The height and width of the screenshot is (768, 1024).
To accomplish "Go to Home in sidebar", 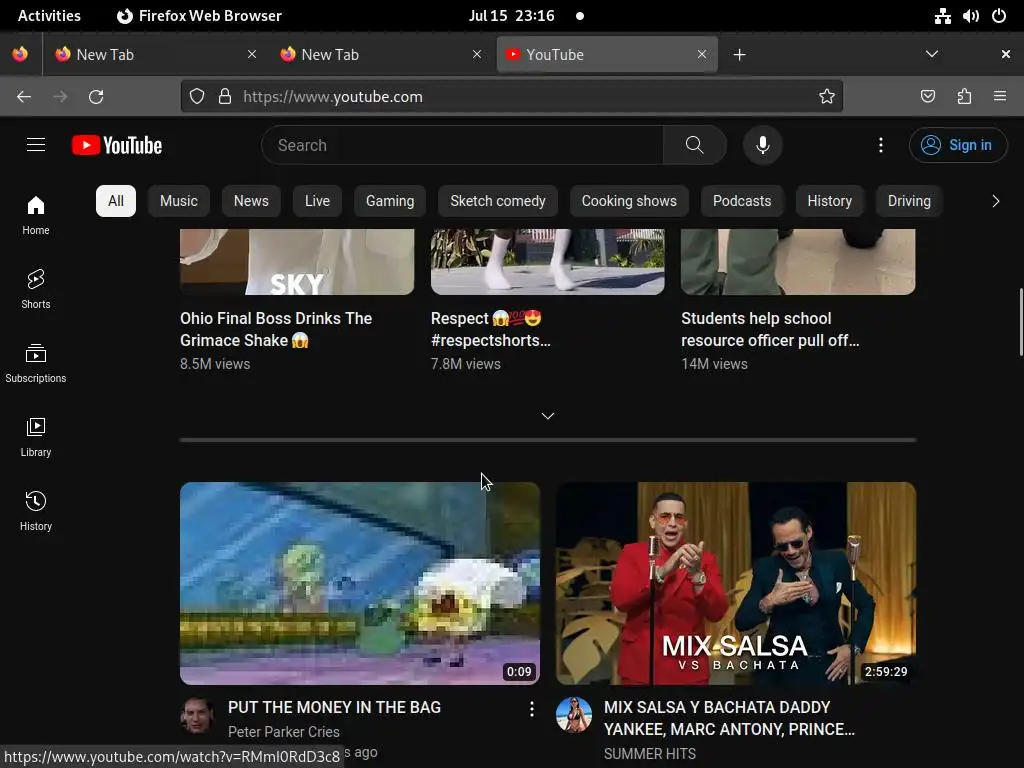I will [36, 216].
